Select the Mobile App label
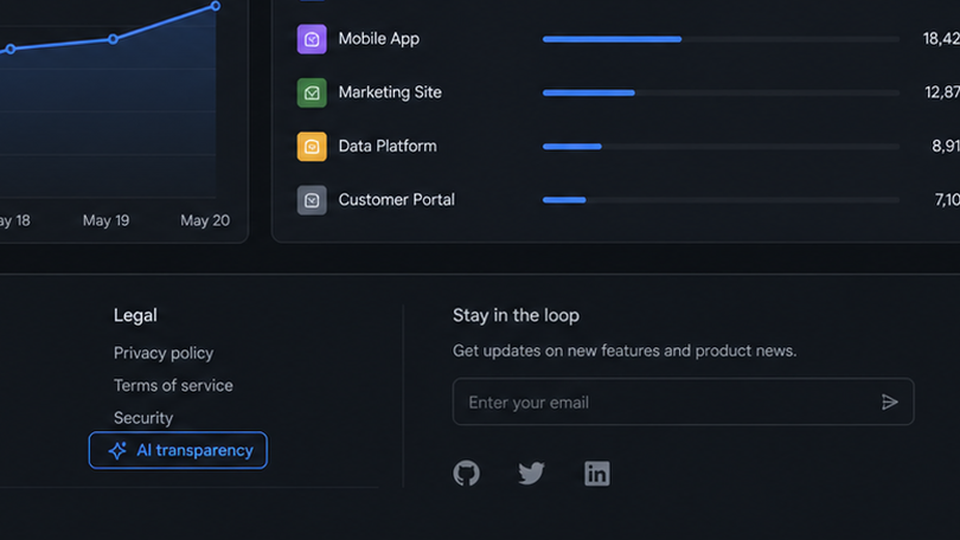This screenshot has height=540, width=960. click(379, 39)
